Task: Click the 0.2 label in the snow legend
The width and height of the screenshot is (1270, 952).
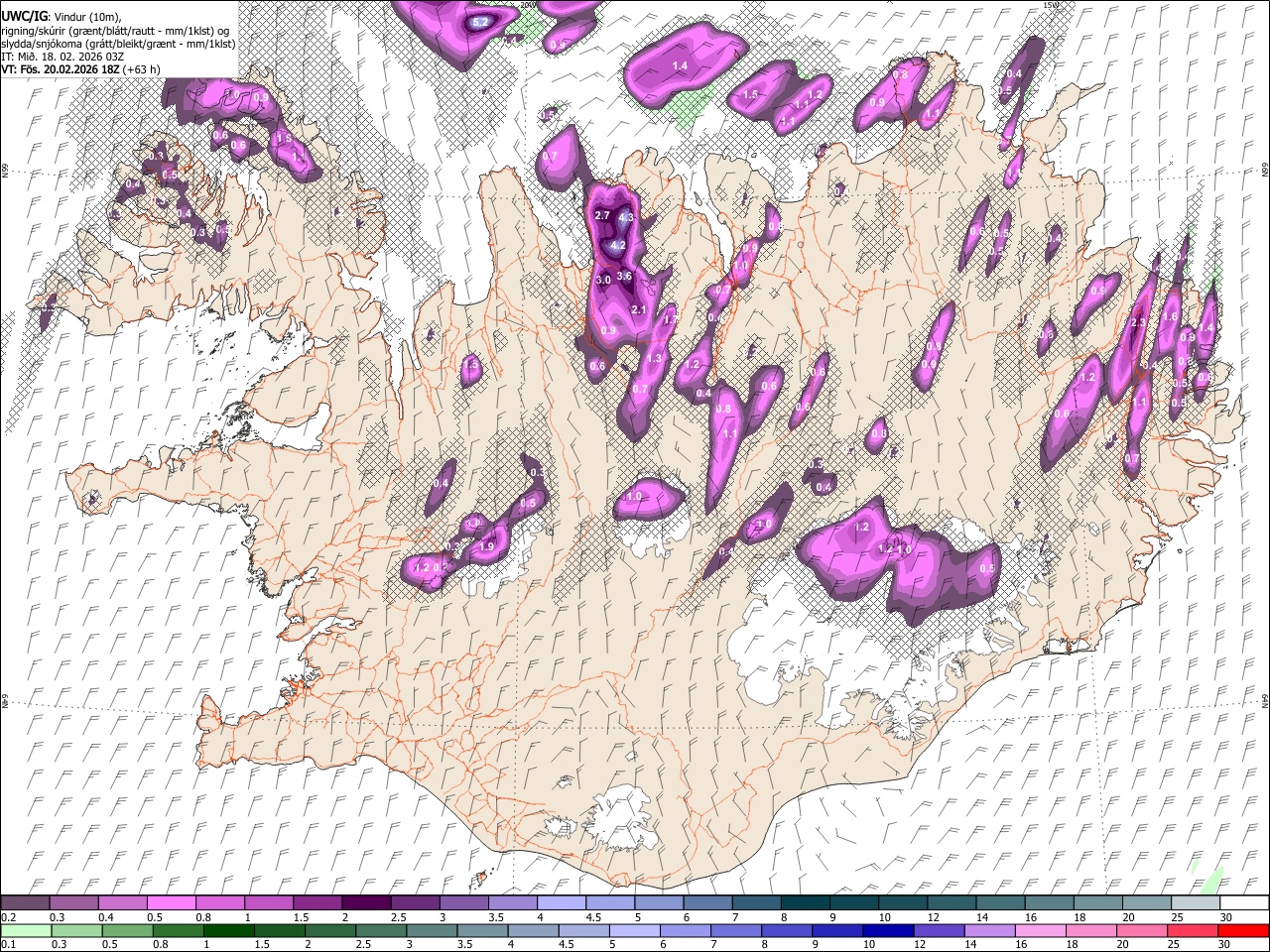Action: pyautogui.click(x=7, y=917)
